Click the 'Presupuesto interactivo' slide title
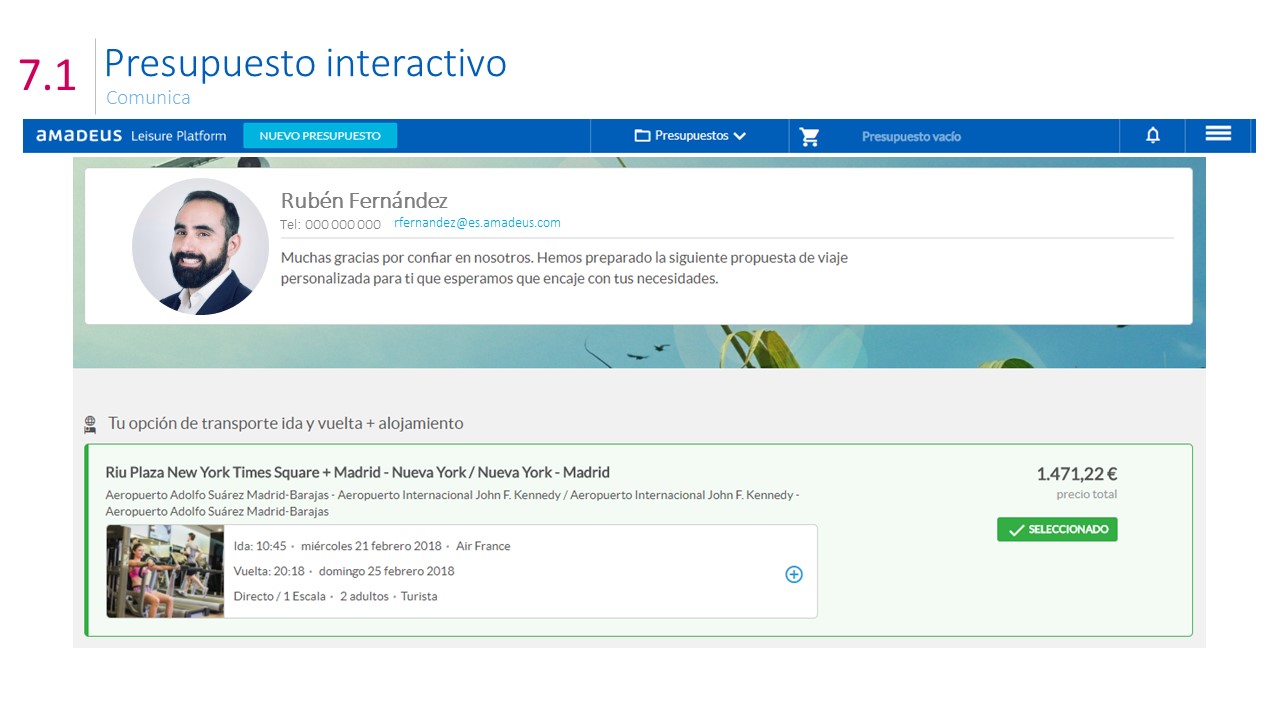This screenshot has width=1280, height=720. [x=305, y=63]
